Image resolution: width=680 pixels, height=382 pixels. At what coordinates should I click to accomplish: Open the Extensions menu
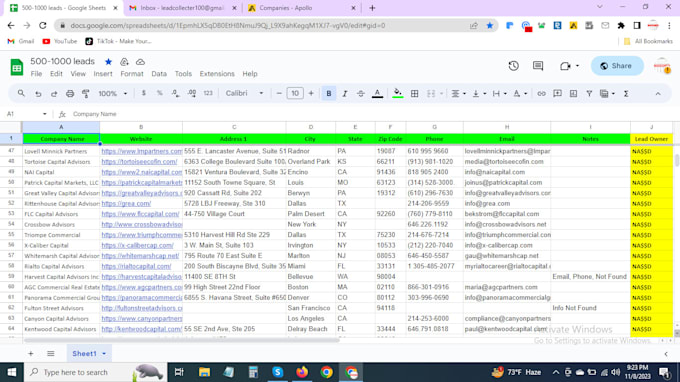(x=217, y=74)
